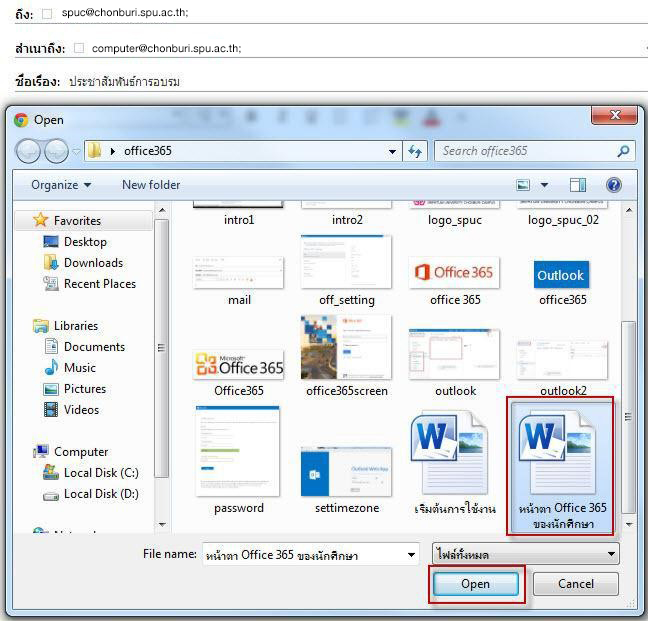
Task: Select the Word document เริ่มต้นการใช้งาน
Action: pos(455,463)
